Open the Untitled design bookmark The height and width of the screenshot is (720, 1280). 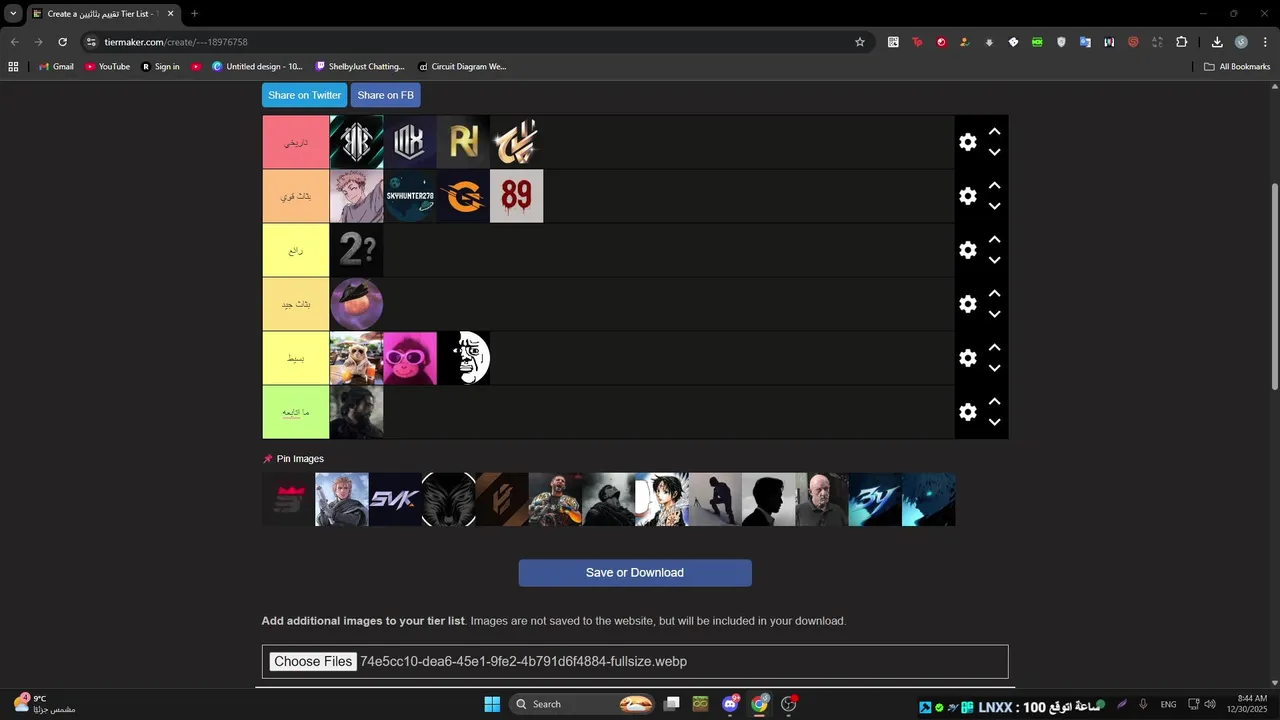click(257, 67)
